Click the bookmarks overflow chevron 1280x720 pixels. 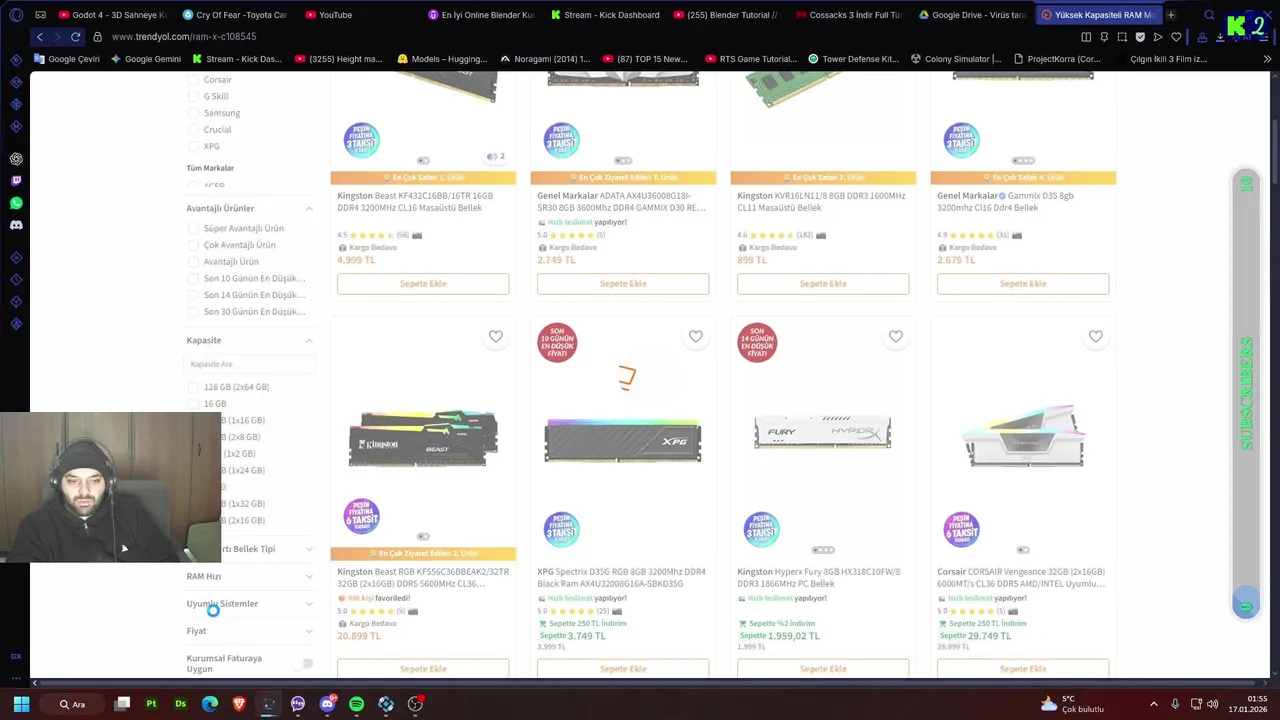1267,59
